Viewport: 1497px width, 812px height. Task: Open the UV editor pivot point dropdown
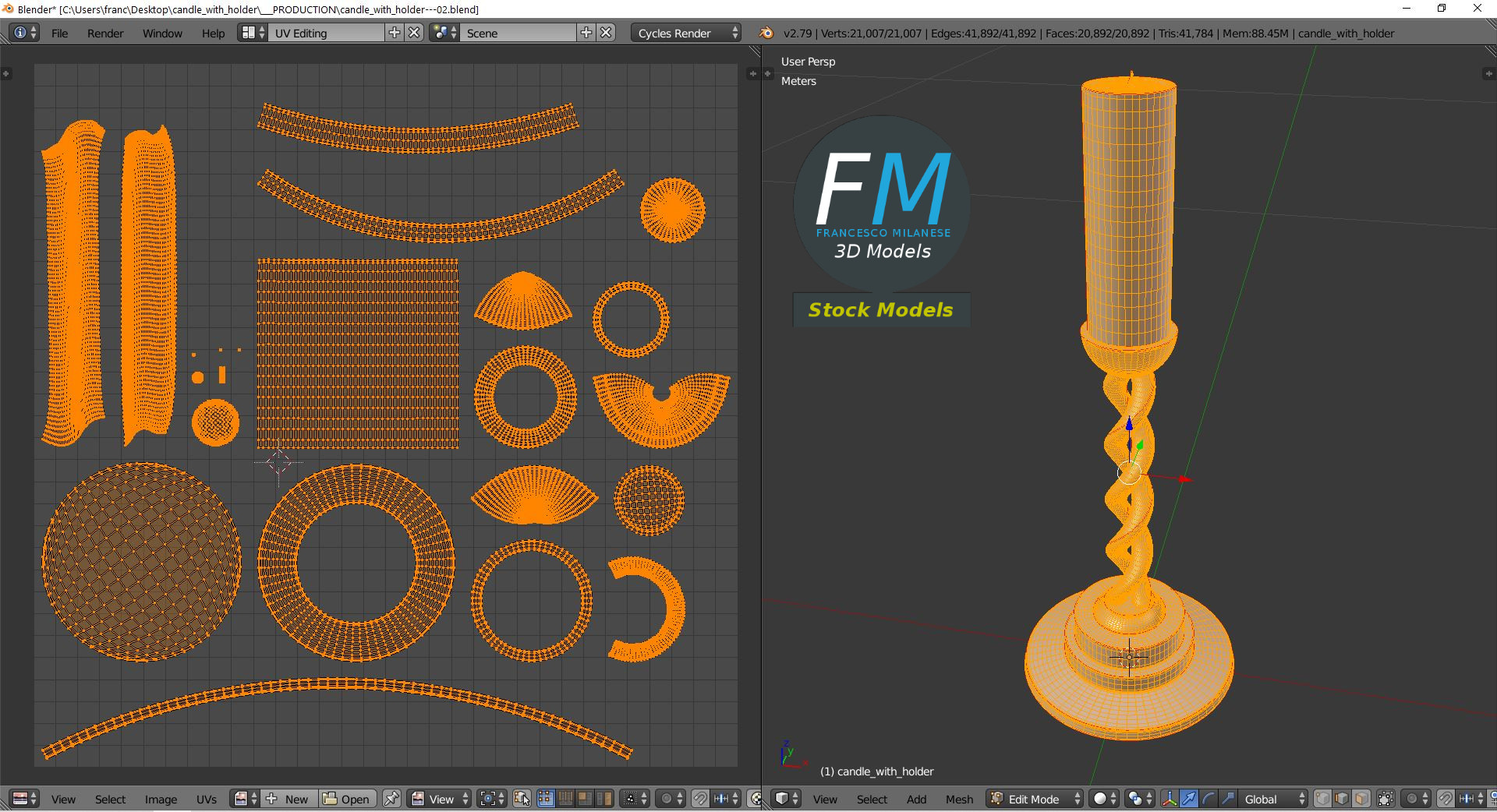pos(493,799)
